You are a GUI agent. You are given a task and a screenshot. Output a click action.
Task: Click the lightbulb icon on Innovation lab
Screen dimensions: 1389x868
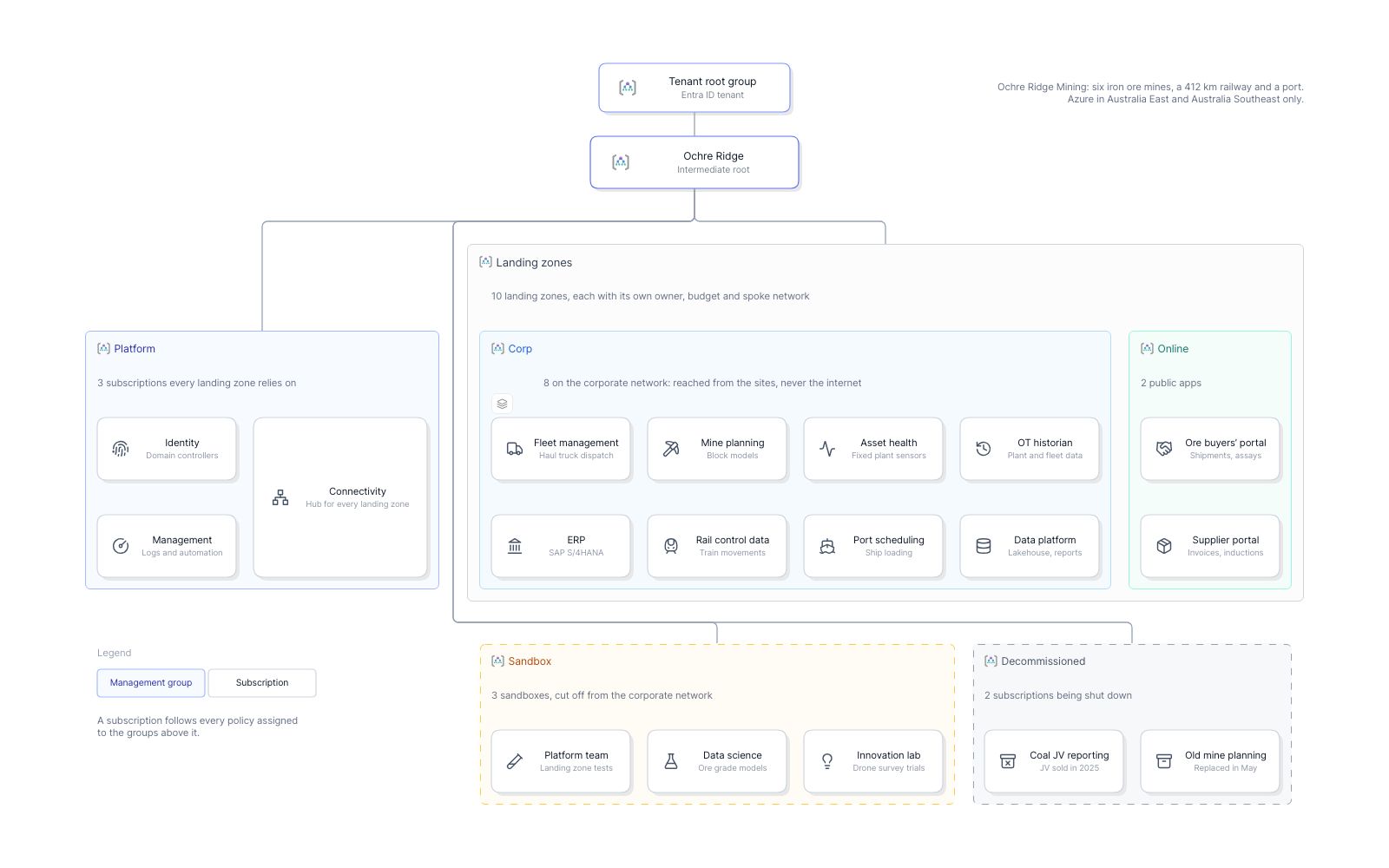(x=827, y=761)
